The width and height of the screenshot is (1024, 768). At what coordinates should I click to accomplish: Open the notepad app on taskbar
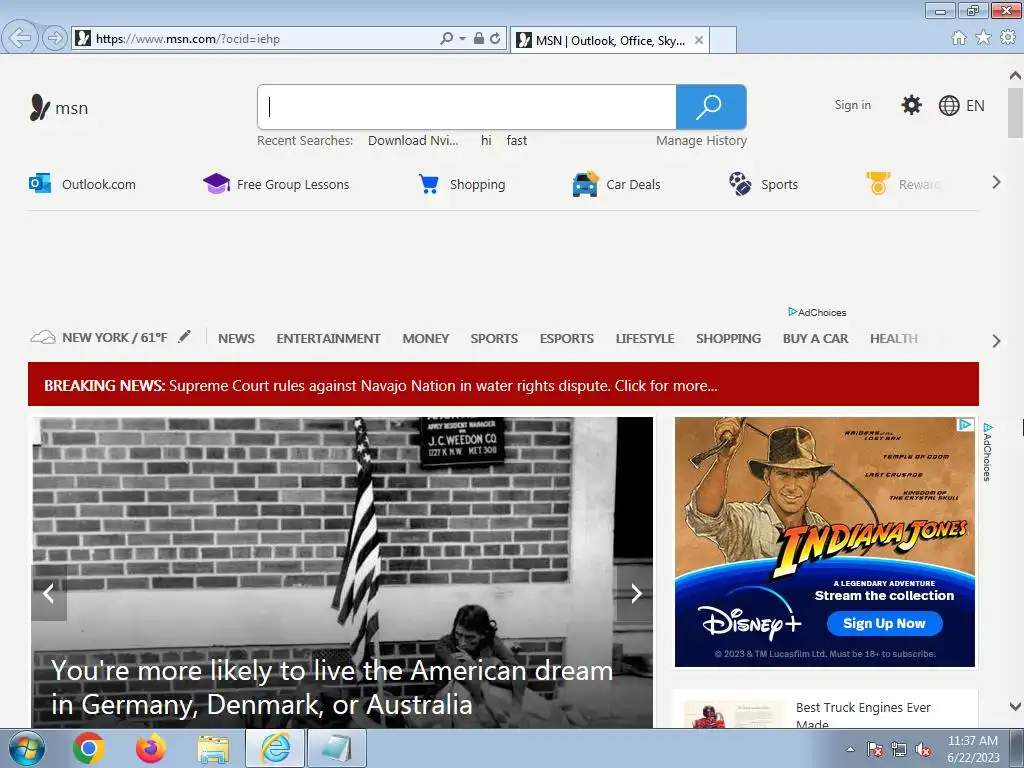click(337, 748)
